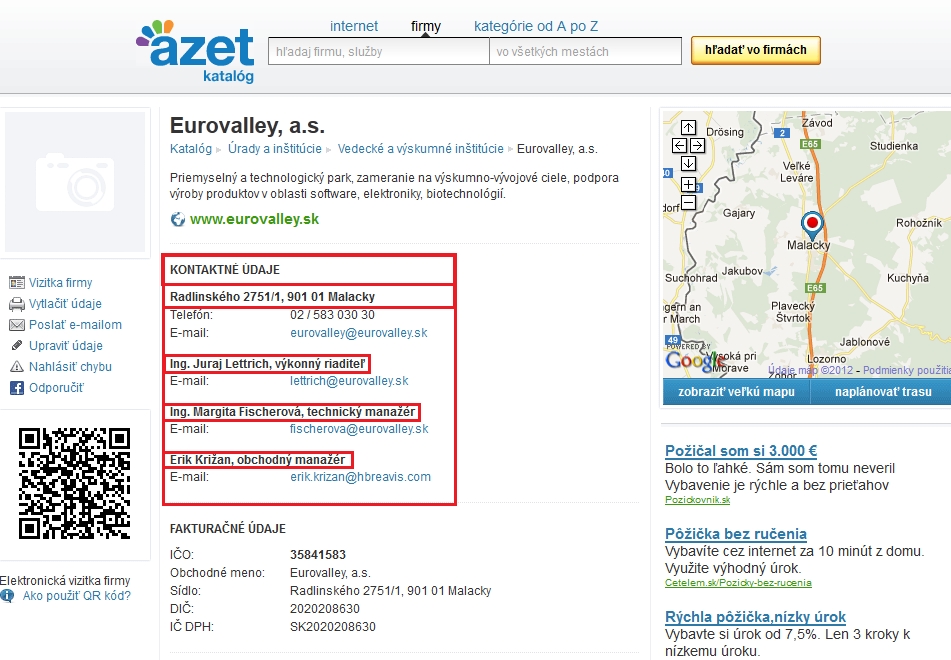Click the red Malacky map pin
This screenshot has height=660, width=951.
tap(812, 225)
